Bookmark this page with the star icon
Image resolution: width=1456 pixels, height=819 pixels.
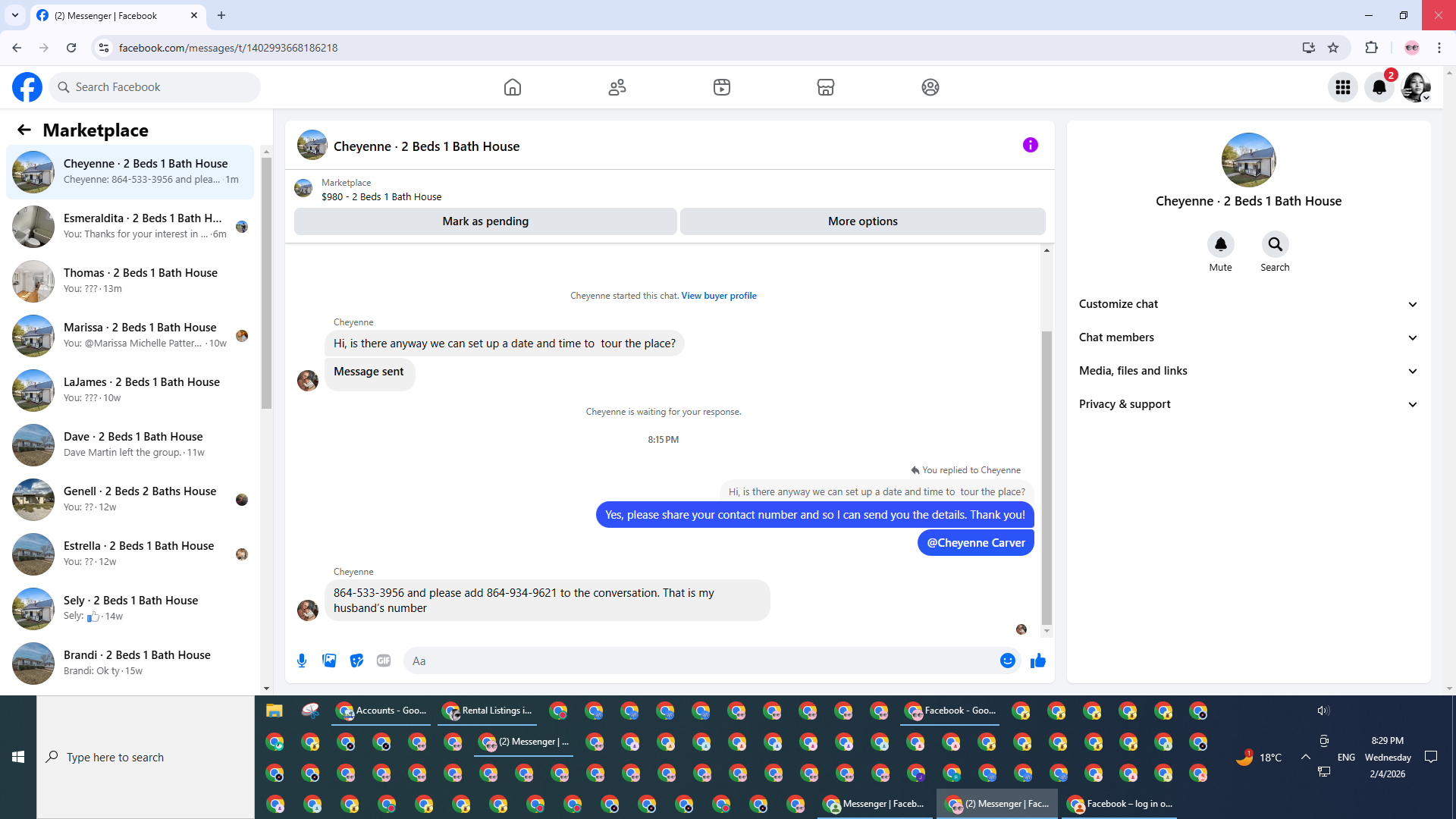(x=1333, y=48)
